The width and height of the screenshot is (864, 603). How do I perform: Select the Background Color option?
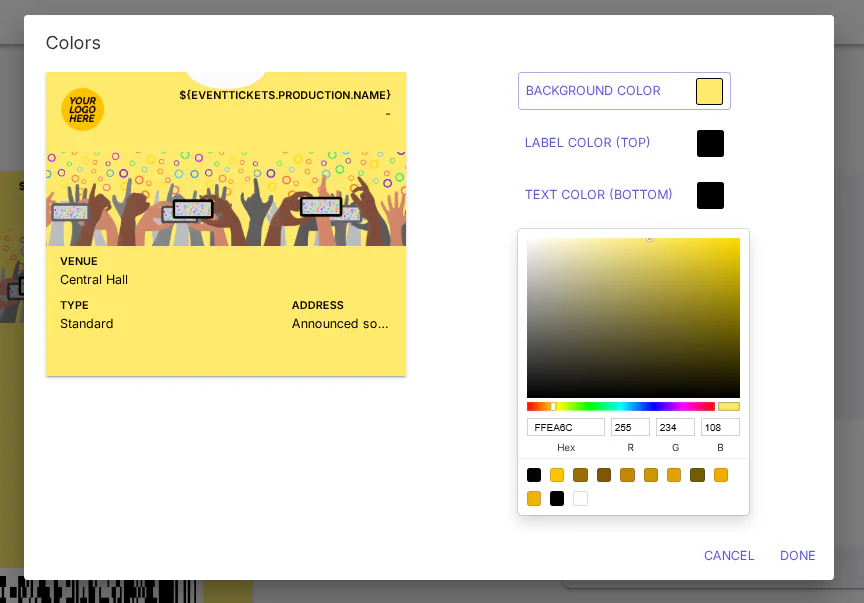click(624, 91)
